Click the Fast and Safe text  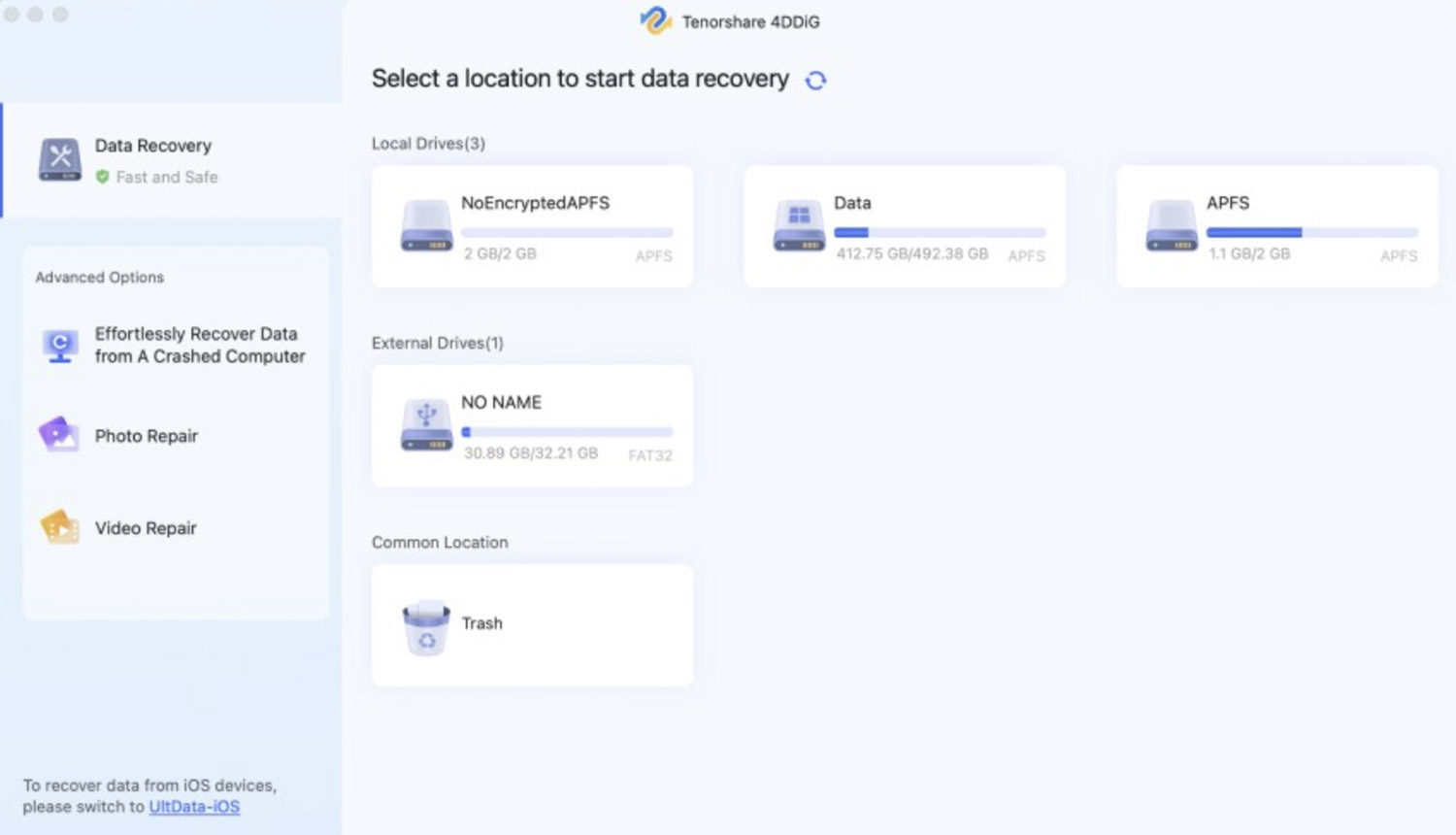[x=167, y=177]
